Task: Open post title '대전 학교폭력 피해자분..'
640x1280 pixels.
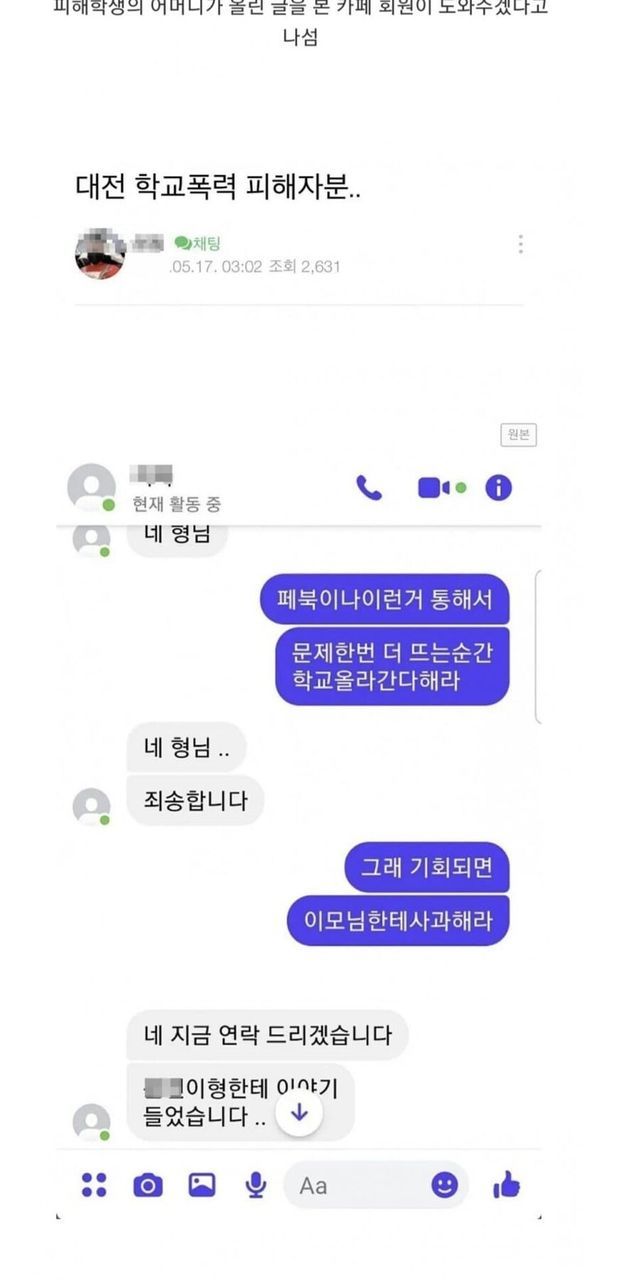Action: click(218, 187)
